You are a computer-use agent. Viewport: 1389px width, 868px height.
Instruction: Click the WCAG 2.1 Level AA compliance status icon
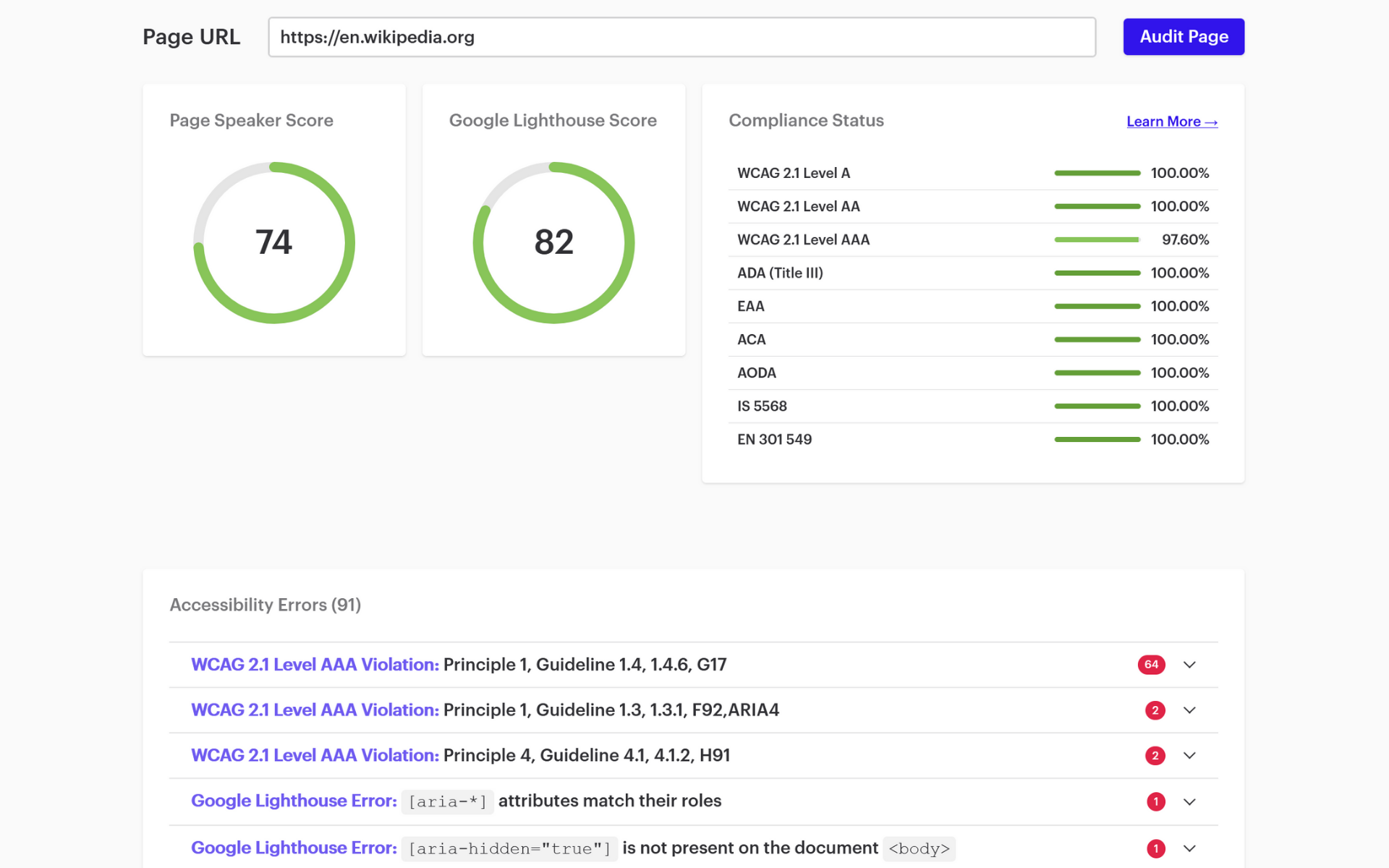click(x=1095, y=206)
